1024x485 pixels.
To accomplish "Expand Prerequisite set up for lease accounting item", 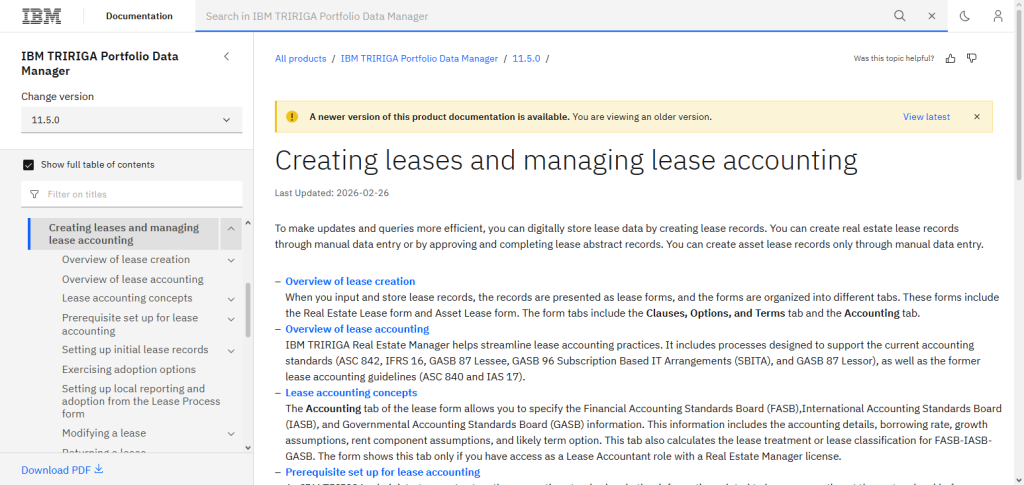I will click(231, 319).
